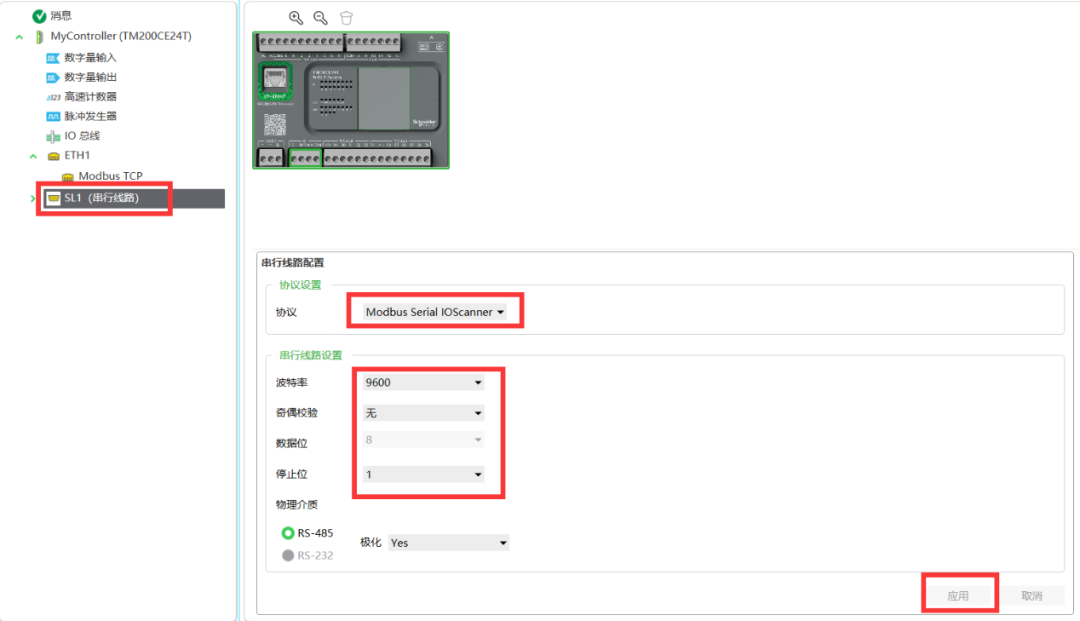Select 脉冲发生器 tree item
1080x621 pixels.
pos(90,116)
